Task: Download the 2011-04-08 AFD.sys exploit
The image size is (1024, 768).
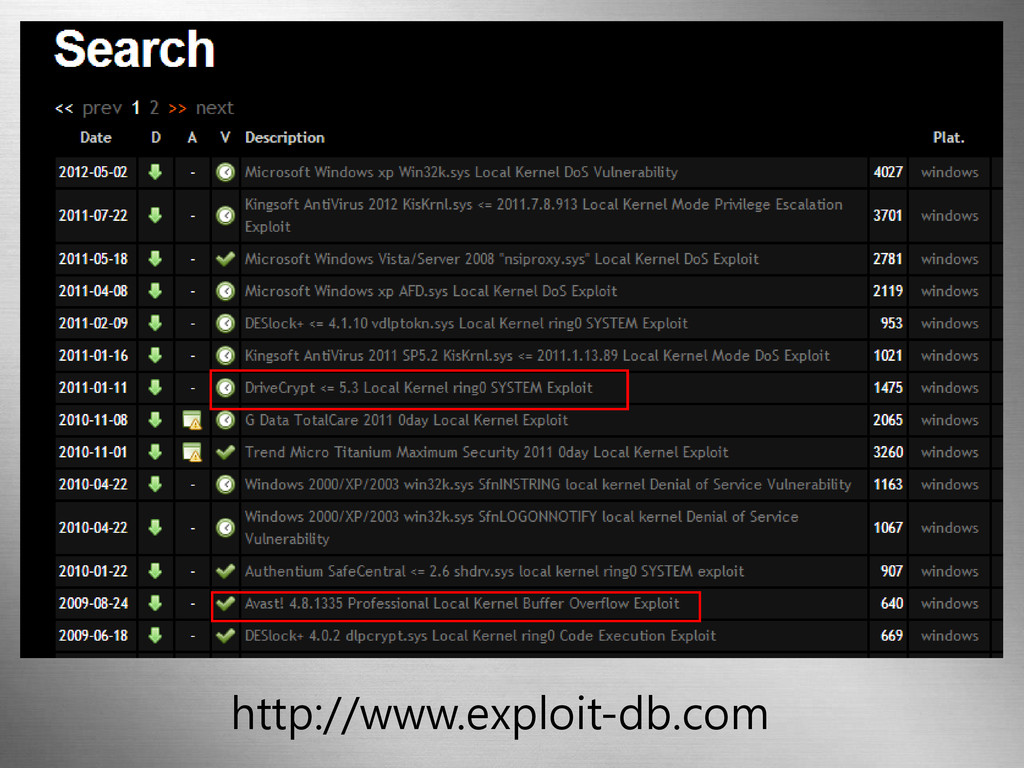Action: 155,291
